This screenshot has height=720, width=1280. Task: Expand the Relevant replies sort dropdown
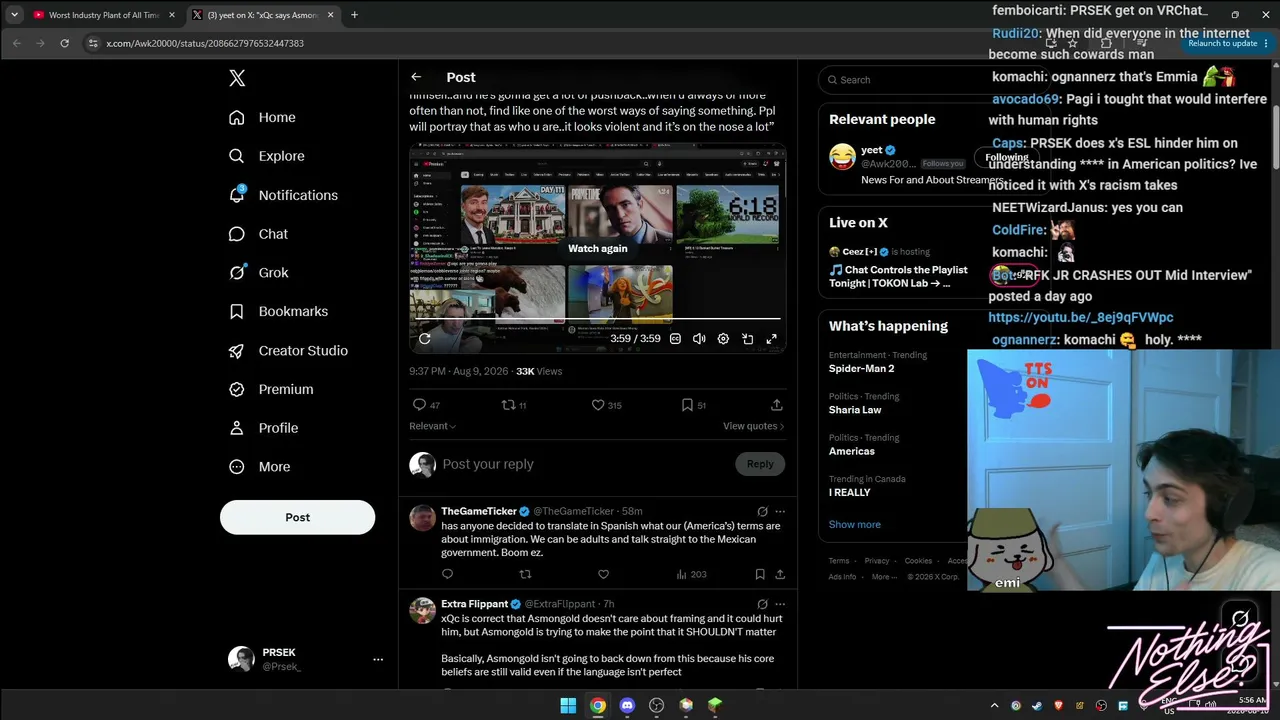point(432,426)
